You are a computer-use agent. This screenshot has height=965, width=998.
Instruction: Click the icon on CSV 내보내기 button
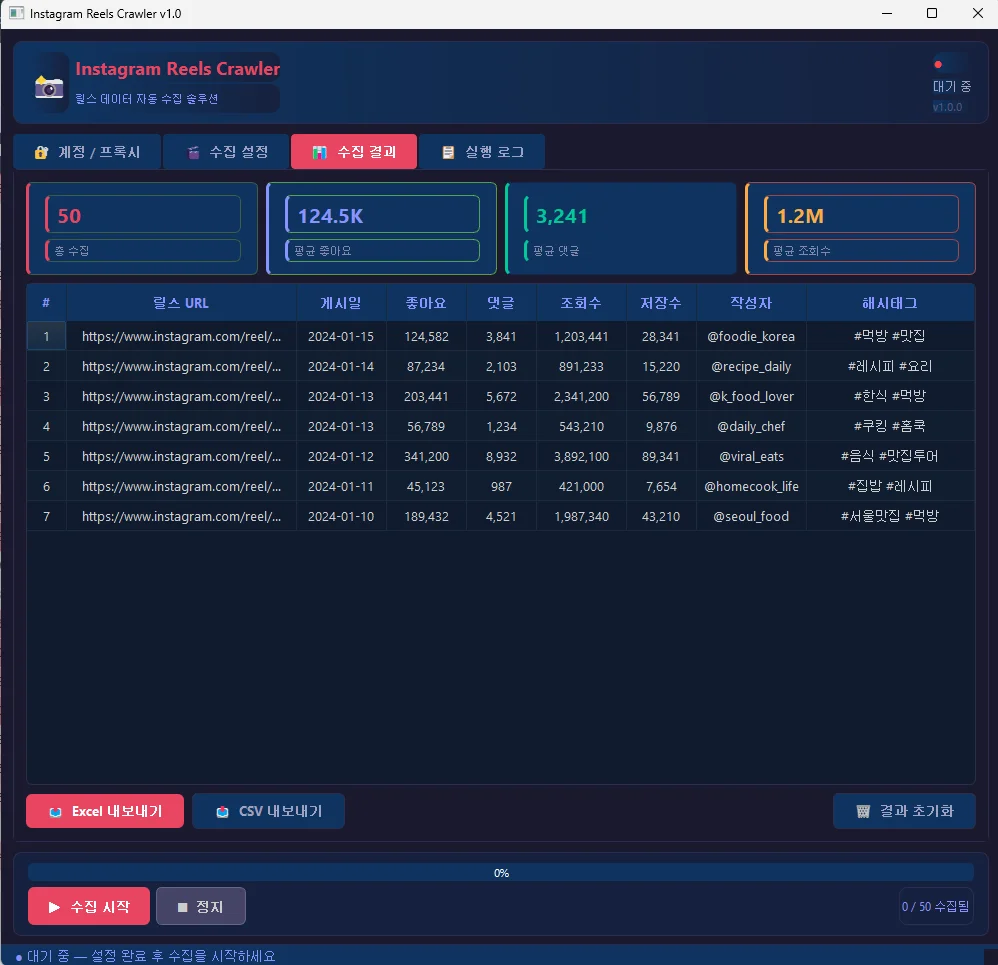(222, 812)
